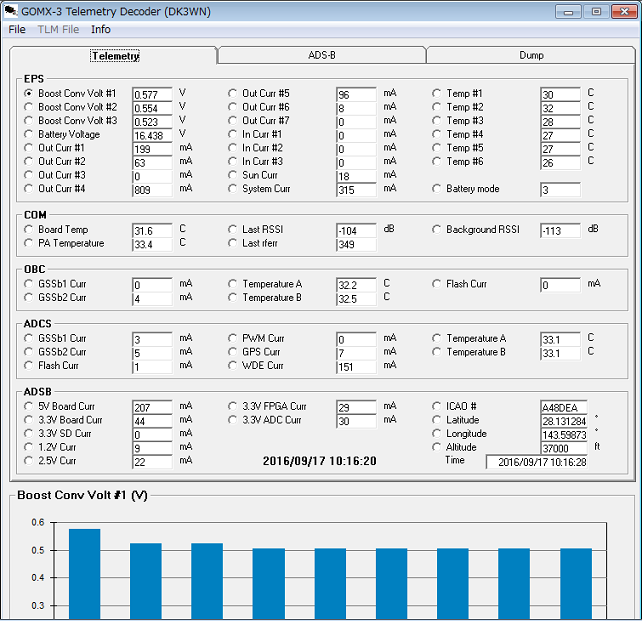The width and height of the screenshot is (642, 621).
Task: Select PWM Curr radio button
Action: click(232, 338)
